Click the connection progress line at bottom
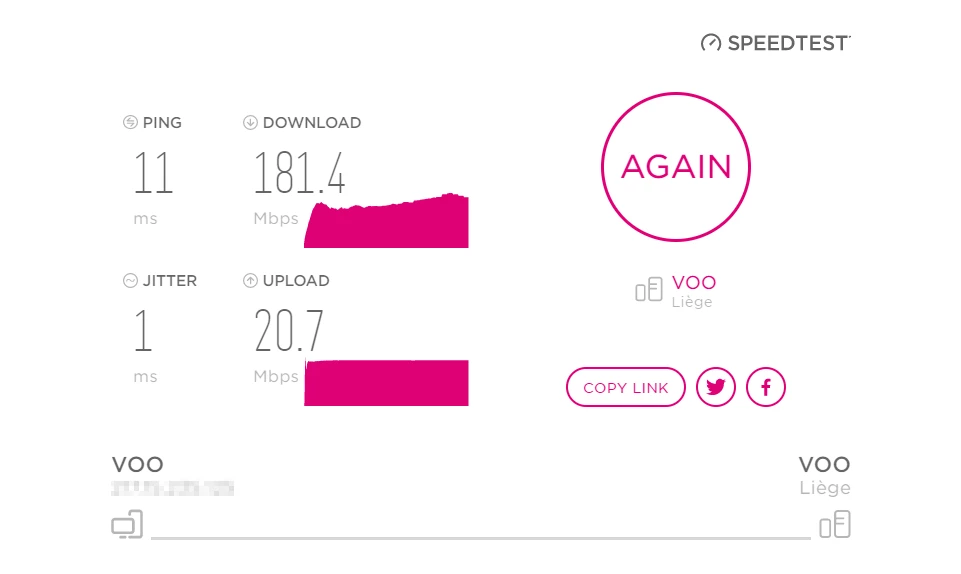The height and width of the screenshot is (574, 961). click(481, 538)
